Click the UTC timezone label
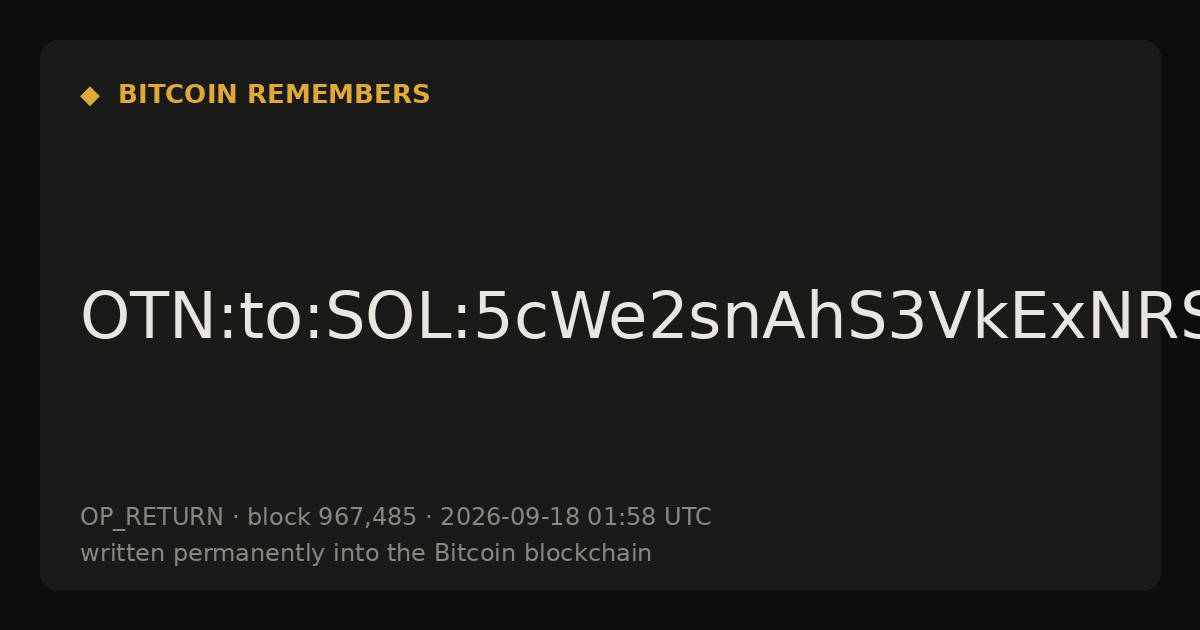This screenshot has width=1200, height=630. point(686,518)
